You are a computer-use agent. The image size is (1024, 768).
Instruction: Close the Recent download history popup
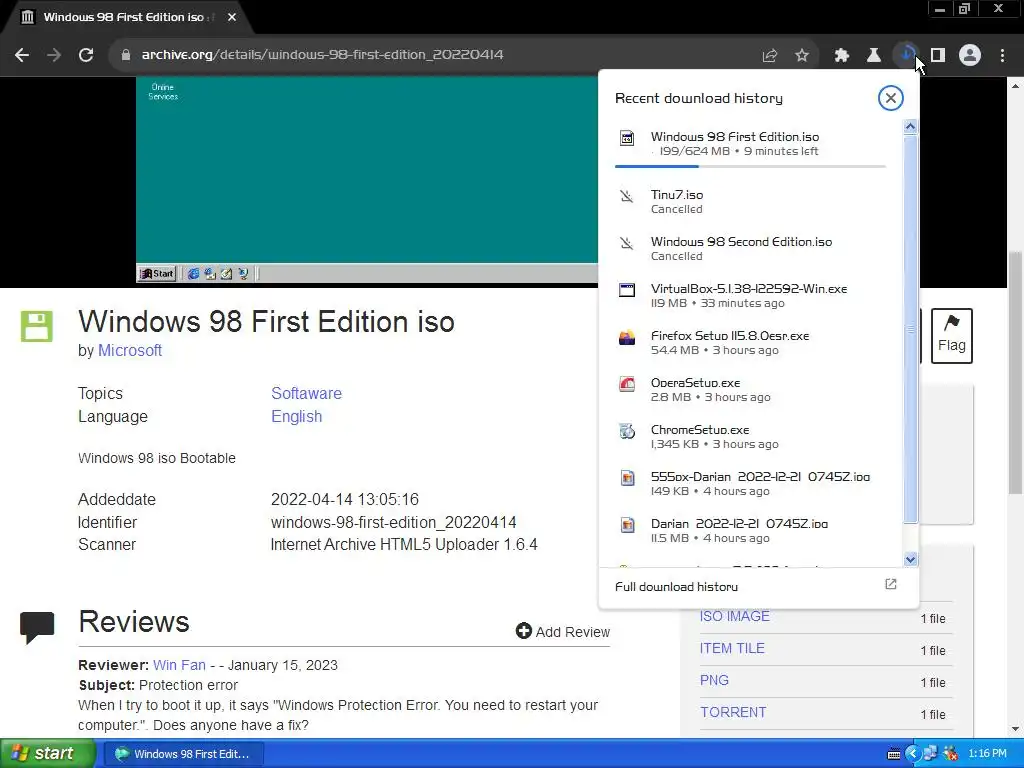tap(890, 98)
